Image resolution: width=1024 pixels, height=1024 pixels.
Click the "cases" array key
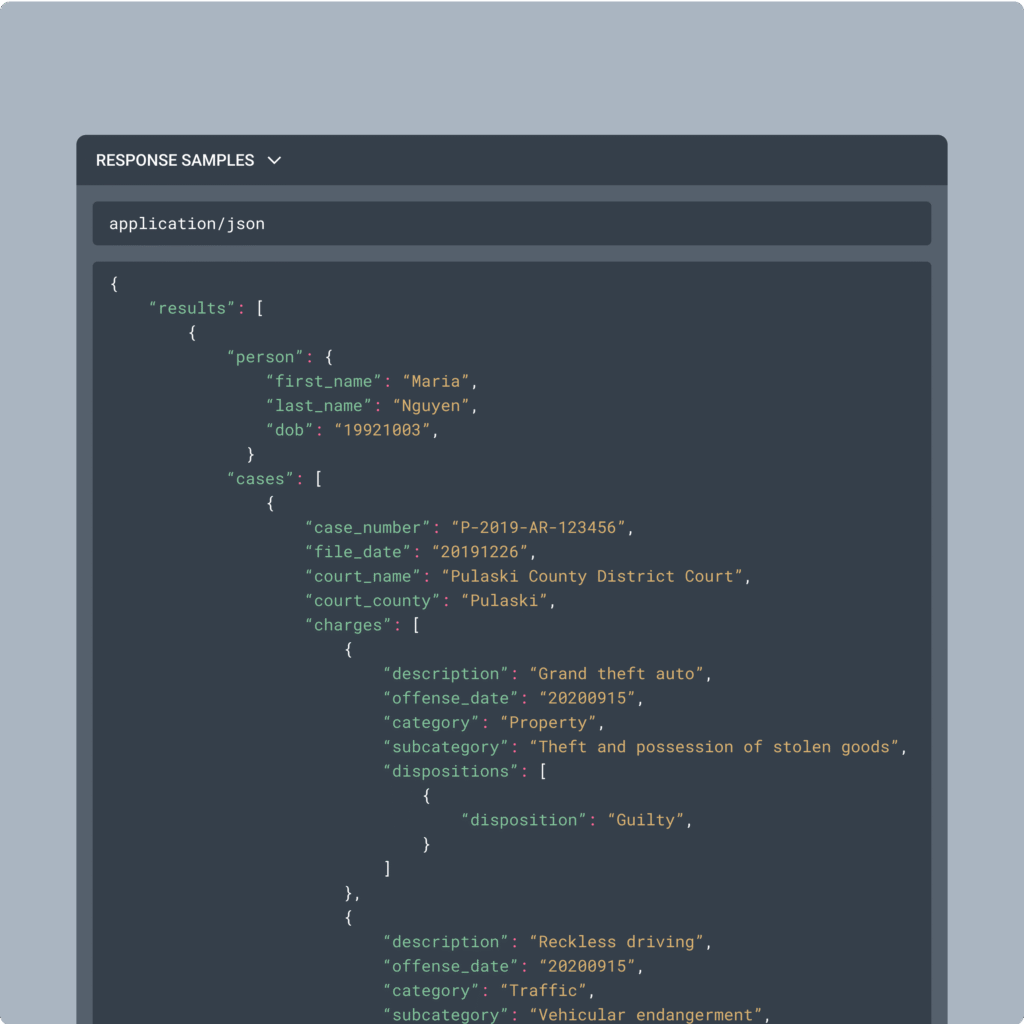point(260,479)
